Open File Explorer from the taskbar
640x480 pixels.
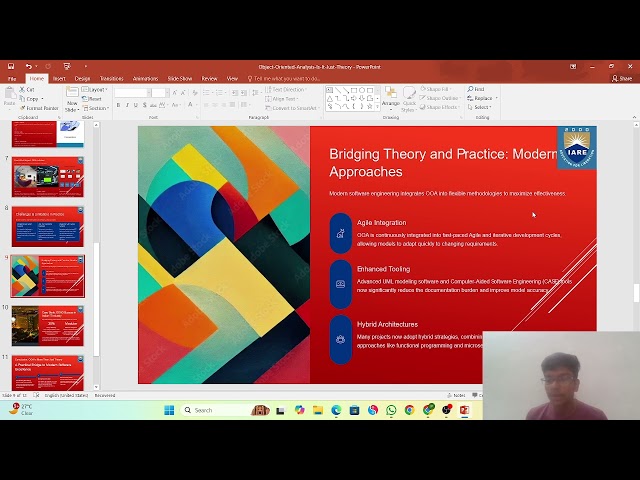pos(318,410)
